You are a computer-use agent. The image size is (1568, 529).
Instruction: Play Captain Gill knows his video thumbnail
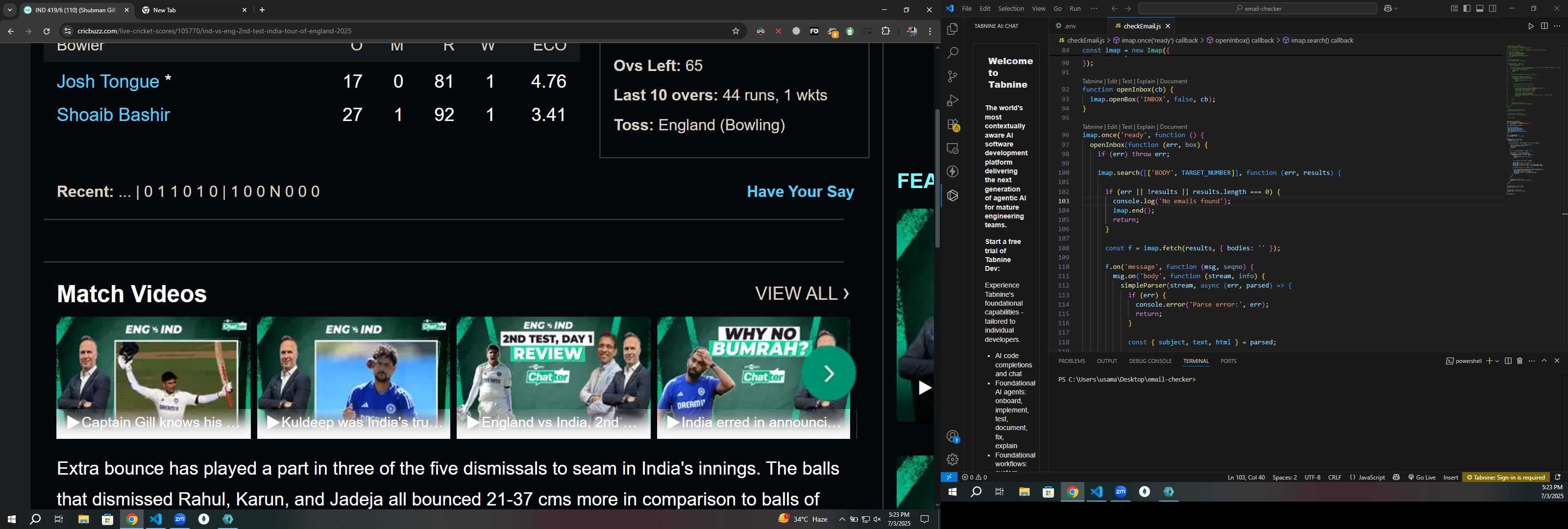coord(153,378)
